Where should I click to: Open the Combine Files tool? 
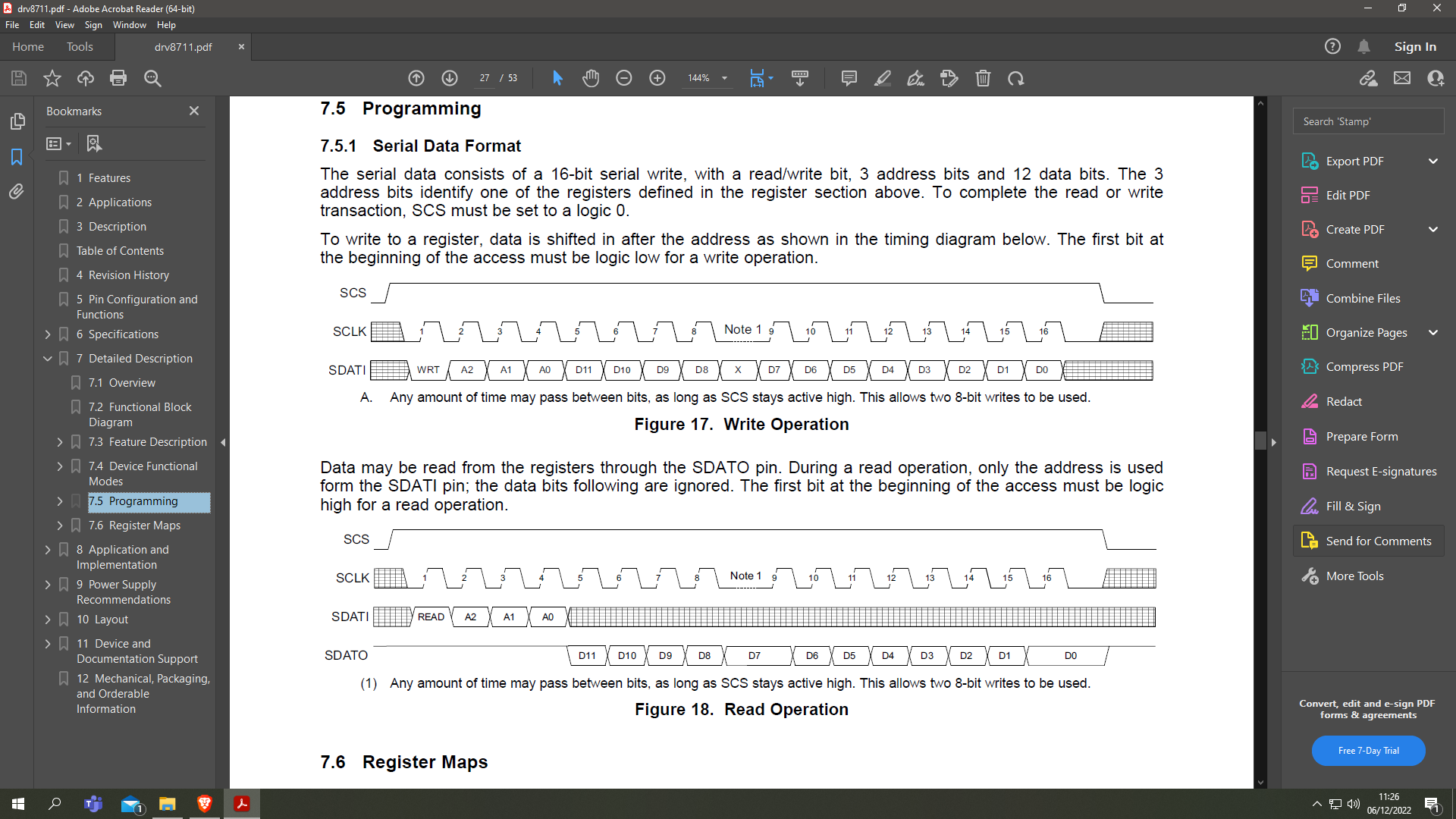click(1363, 299)
